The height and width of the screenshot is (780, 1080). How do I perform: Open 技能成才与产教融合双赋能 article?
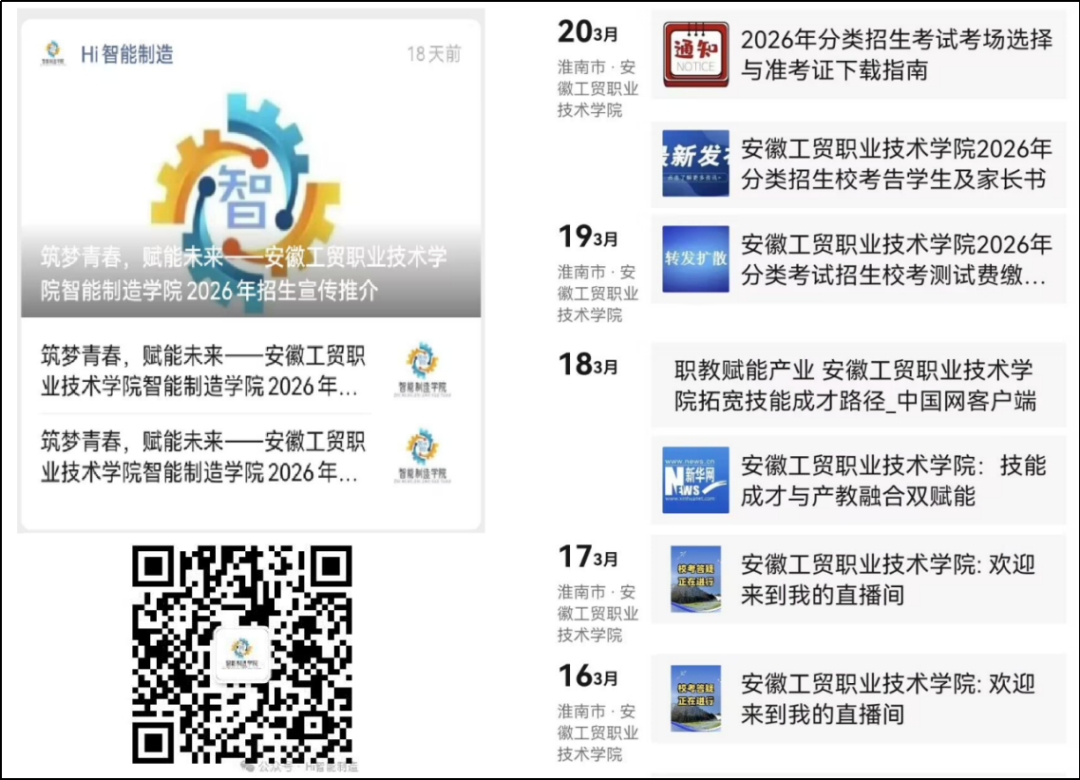click(893, 480)
